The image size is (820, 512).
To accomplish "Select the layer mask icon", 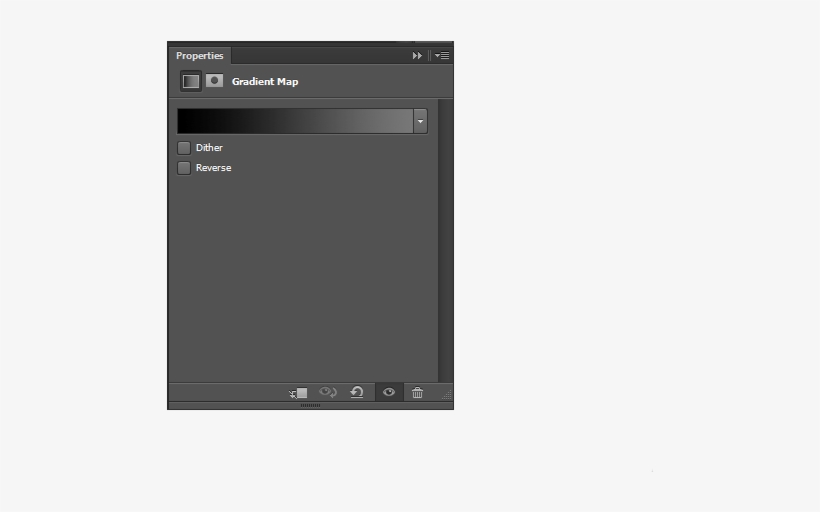I will (x=214, y=81).
